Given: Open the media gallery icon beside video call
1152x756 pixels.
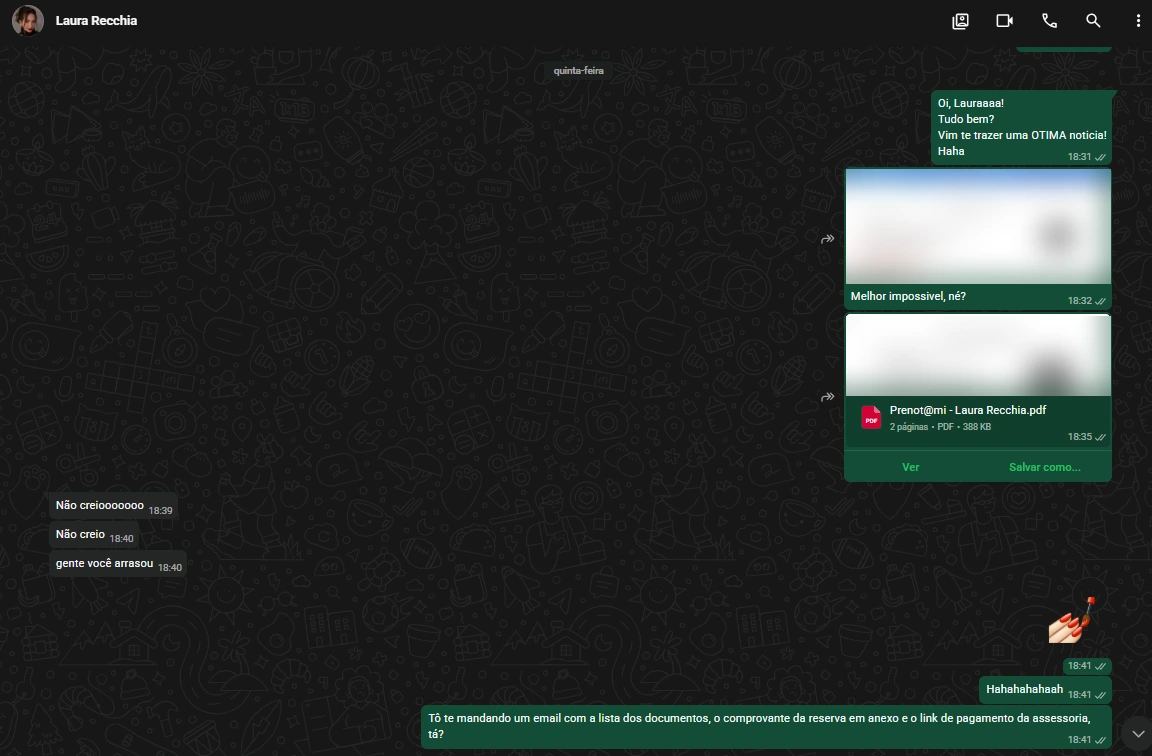Looking at the screenshot, I should (960, 21).
